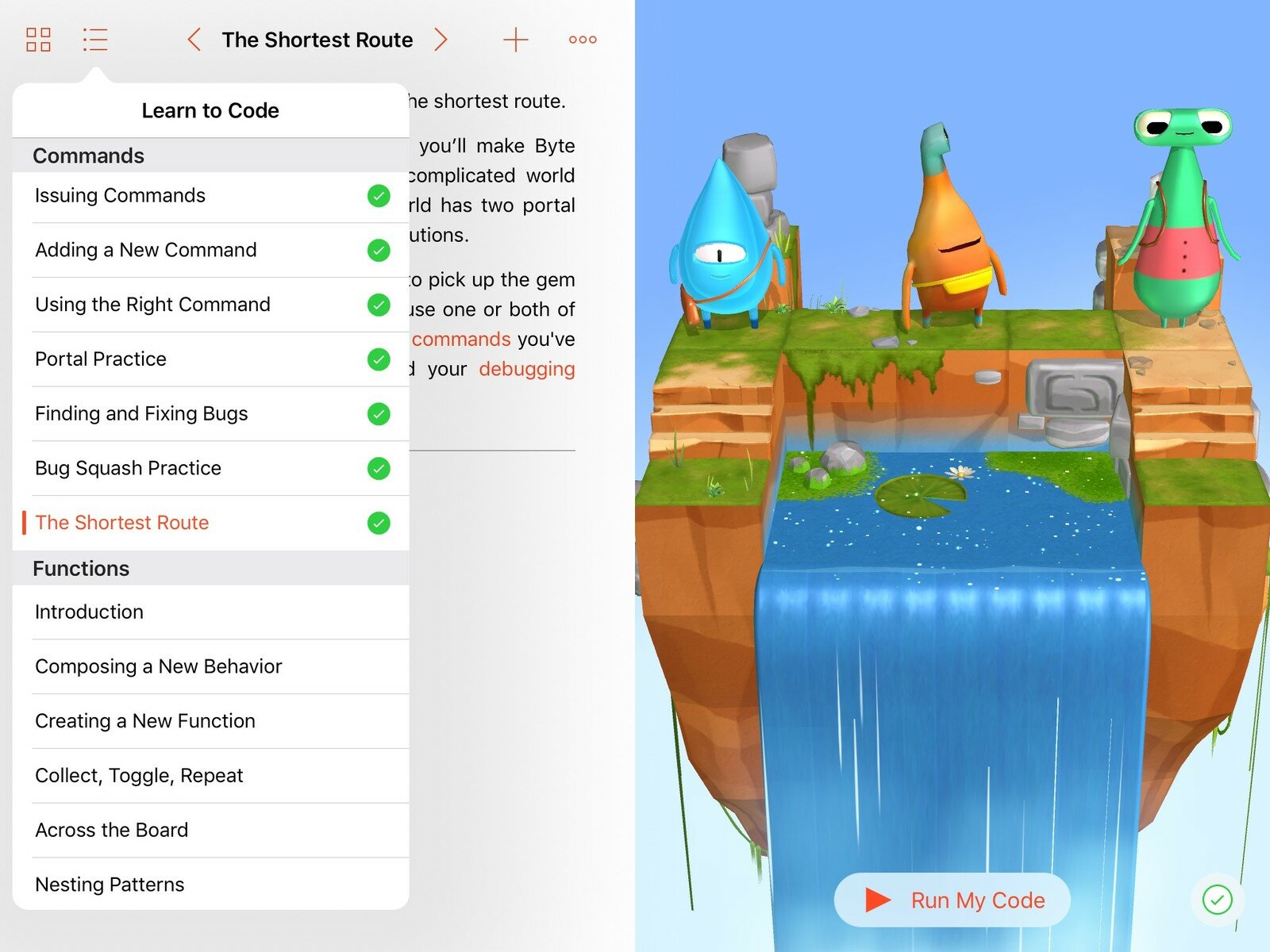Follow the red commands glossary link
The width and height of the screenshot is (1270, 952).
pyautogui.click(x=461, y=340)
